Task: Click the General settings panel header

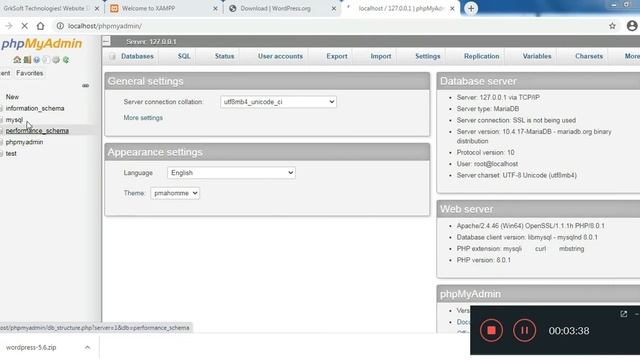Action: tap(267, 81)
